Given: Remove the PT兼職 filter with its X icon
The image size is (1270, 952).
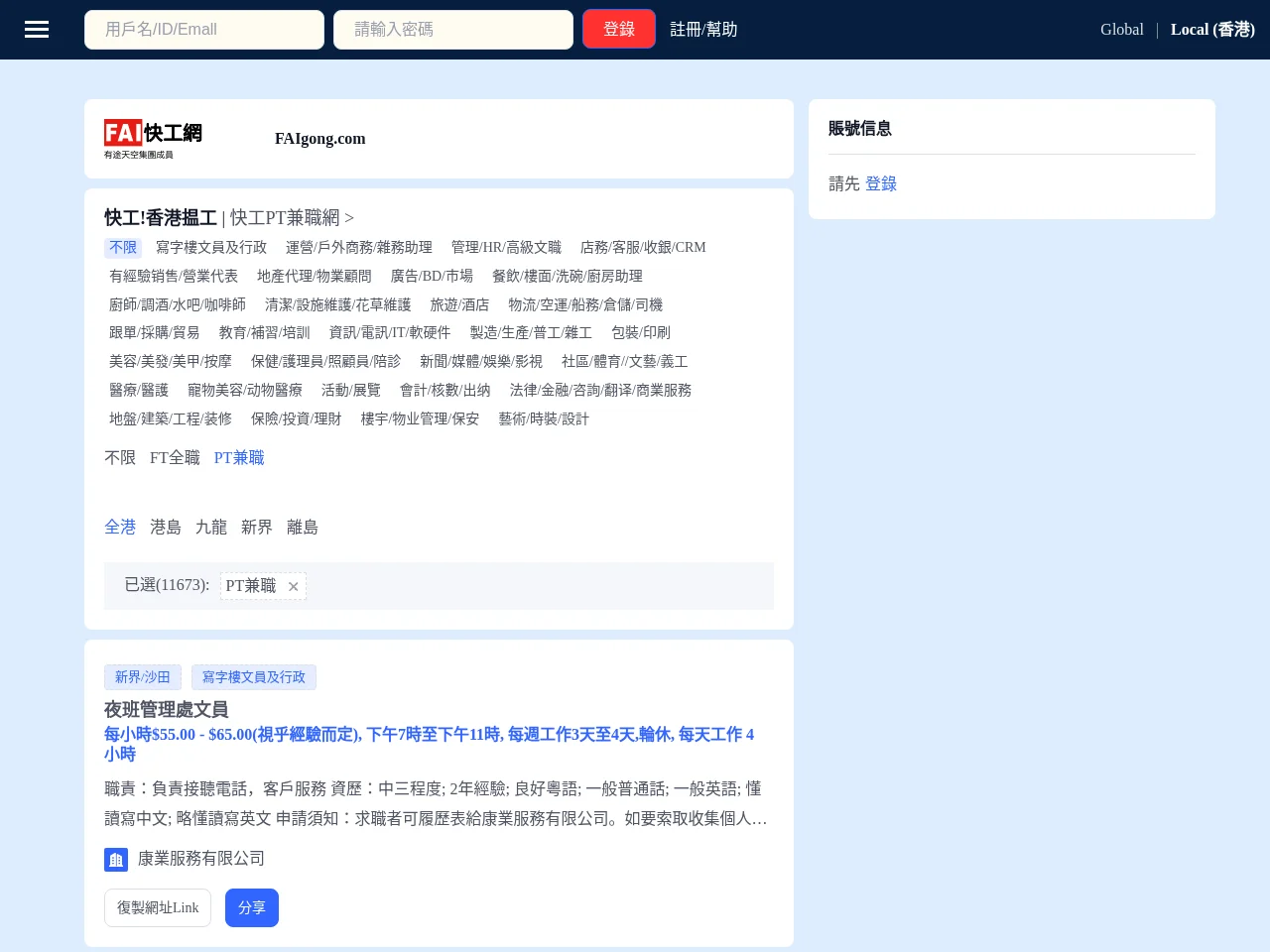Looking at the screenshot, I should 294,586.
